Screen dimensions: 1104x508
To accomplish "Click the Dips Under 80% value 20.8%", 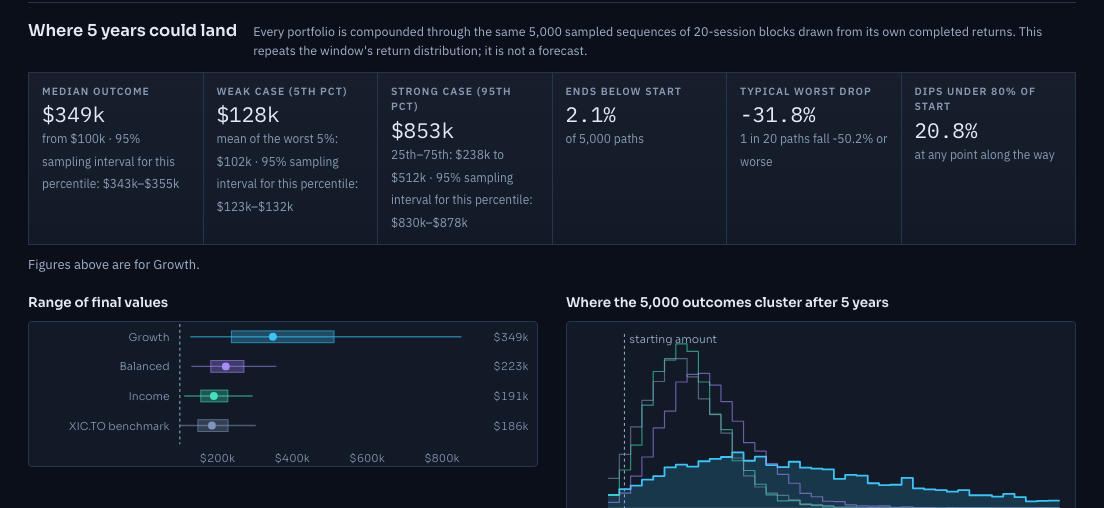I will tap(946, 131).
